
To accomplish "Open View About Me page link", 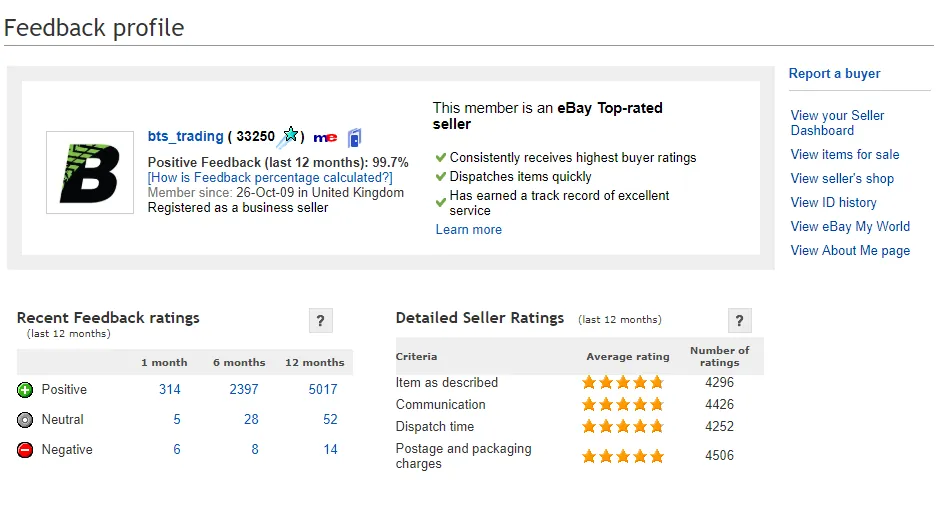I will (x=850, y=251).
